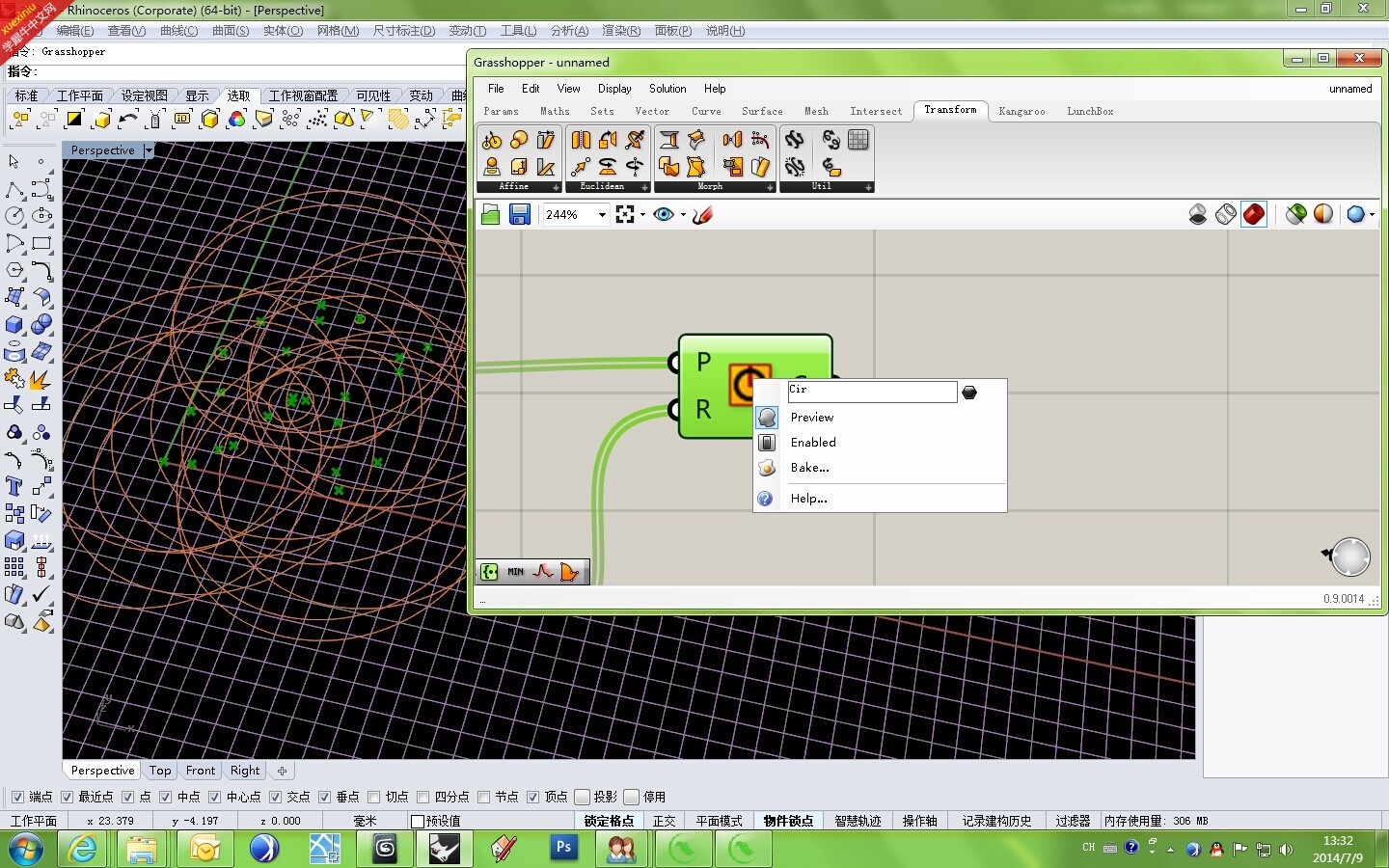Click the 正交 status bar button

[x=665, y=821]
